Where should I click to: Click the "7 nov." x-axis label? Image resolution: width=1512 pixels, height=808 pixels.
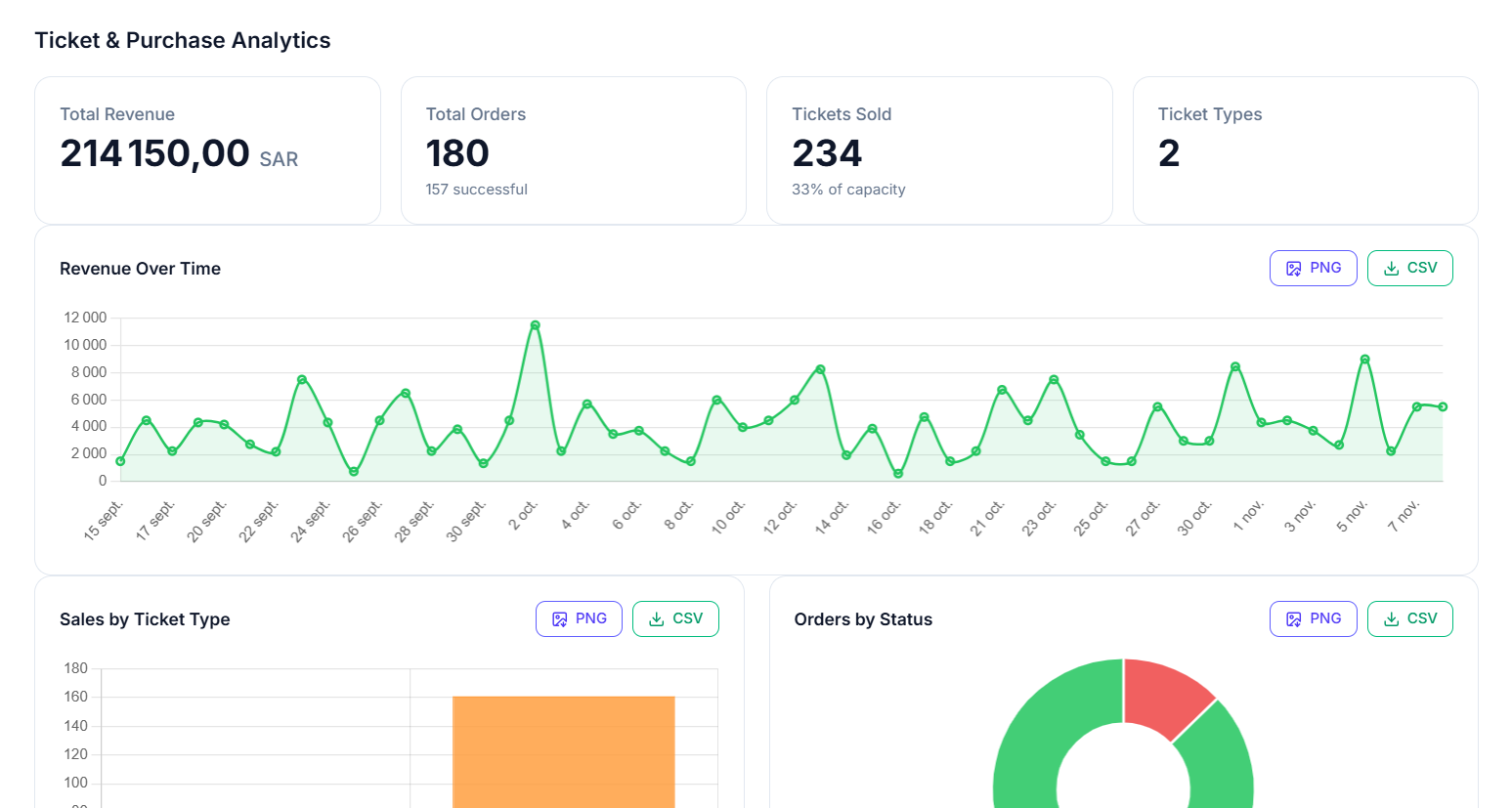[x=1404, y=515]
